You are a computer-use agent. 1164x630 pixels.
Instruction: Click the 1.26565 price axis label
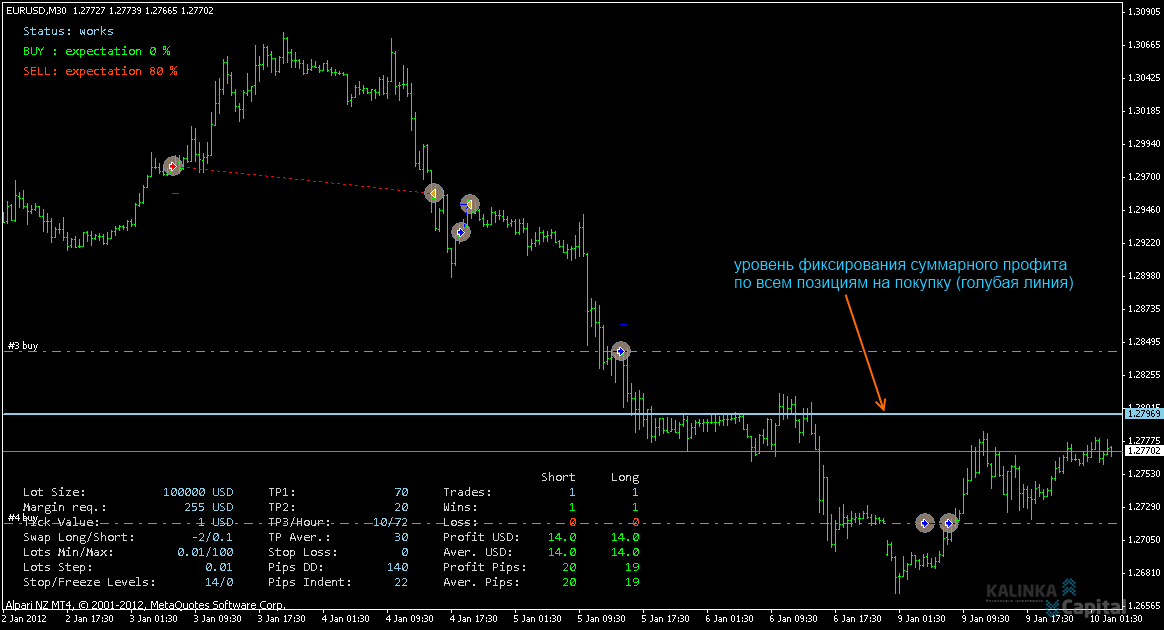(x=1145, y=606)
